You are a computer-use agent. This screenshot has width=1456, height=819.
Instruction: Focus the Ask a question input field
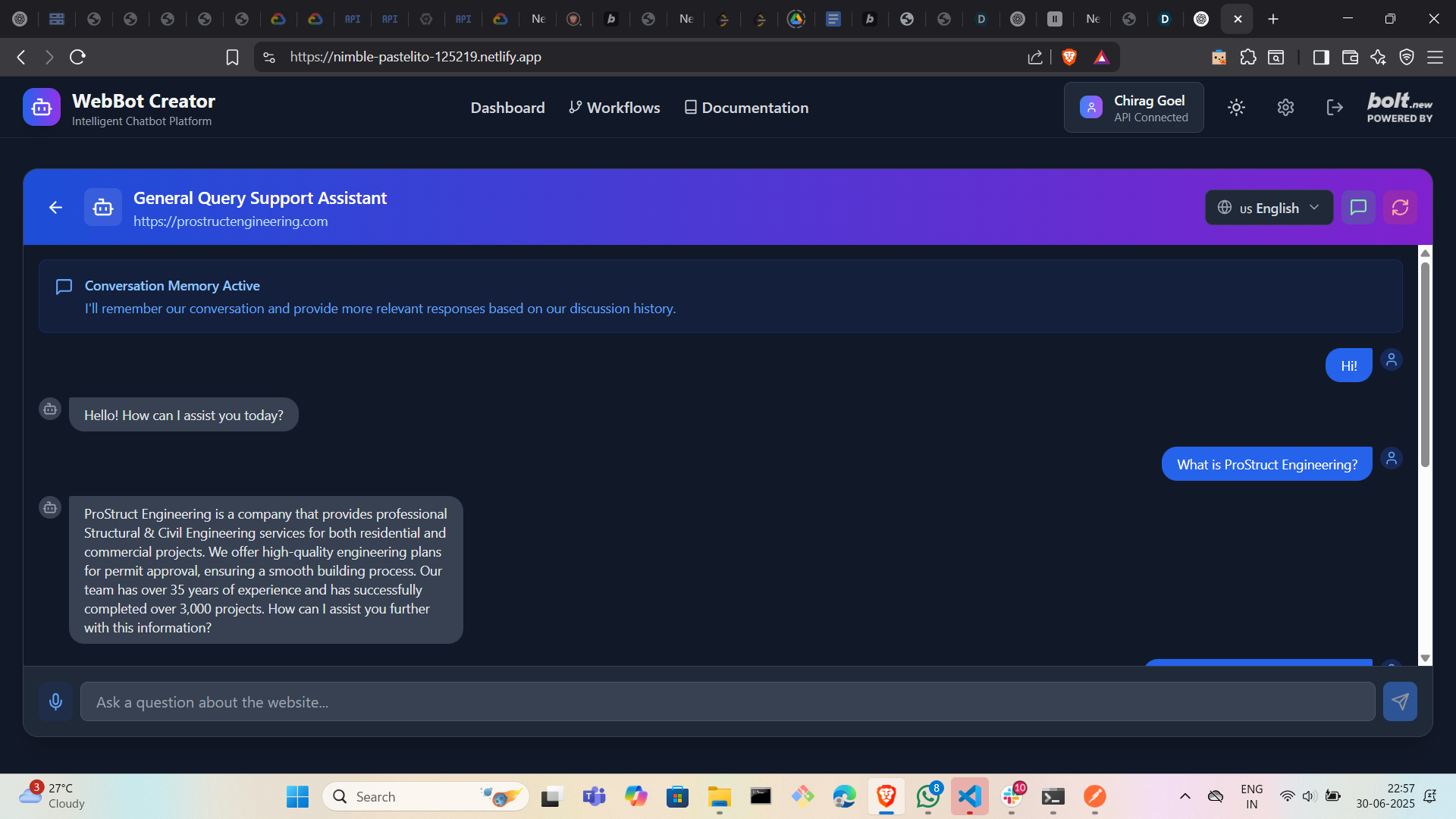(726, 701)
